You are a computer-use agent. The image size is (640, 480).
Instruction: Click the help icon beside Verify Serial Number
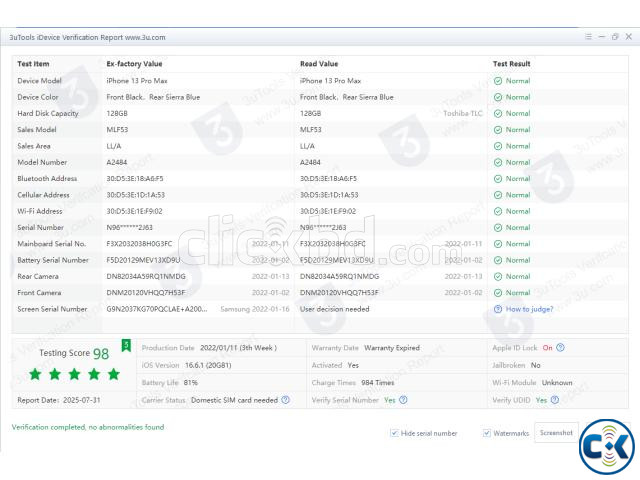point(403,400)
